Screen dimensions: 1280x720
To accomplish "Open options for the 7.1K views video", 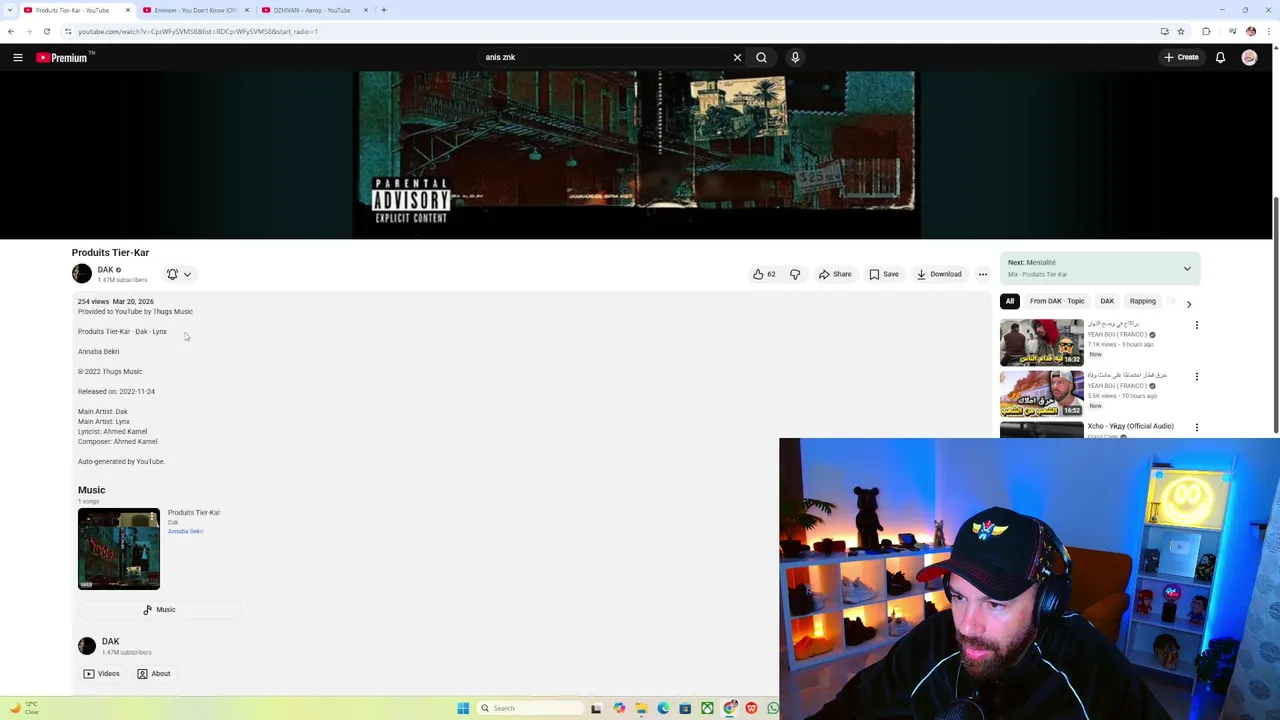I will (x=1197, y=325).
